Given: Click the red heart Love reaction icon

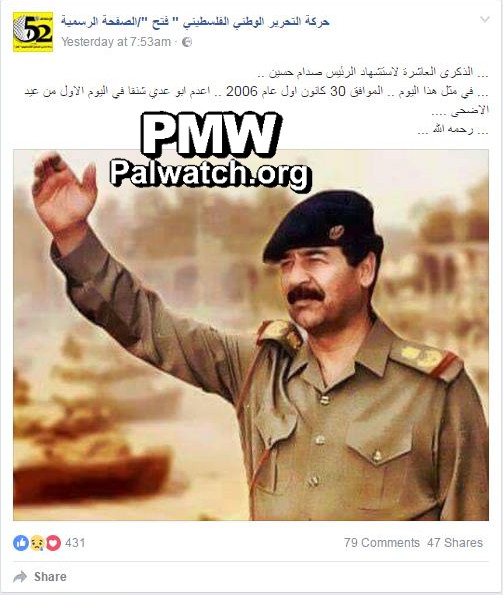Looking at the screenshot, I should coord(53,543).
